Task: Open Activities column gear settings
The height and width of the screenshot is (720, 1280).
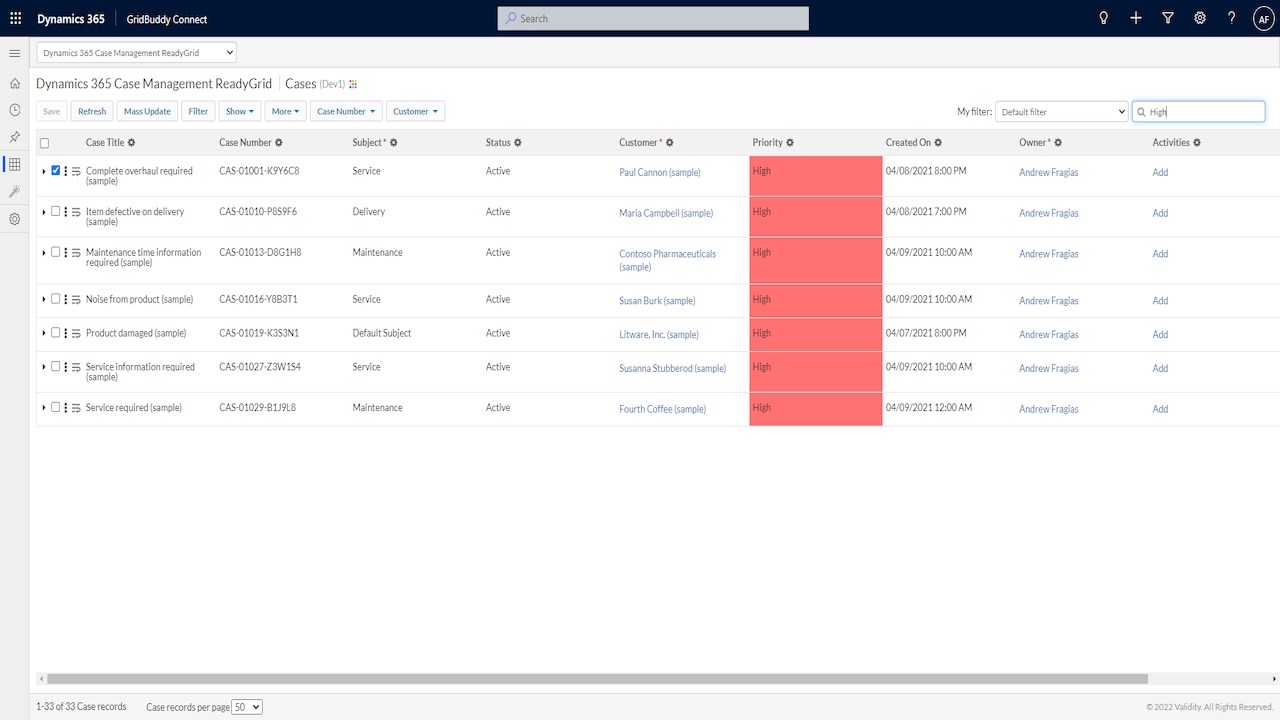Action: click(1197, 143)
